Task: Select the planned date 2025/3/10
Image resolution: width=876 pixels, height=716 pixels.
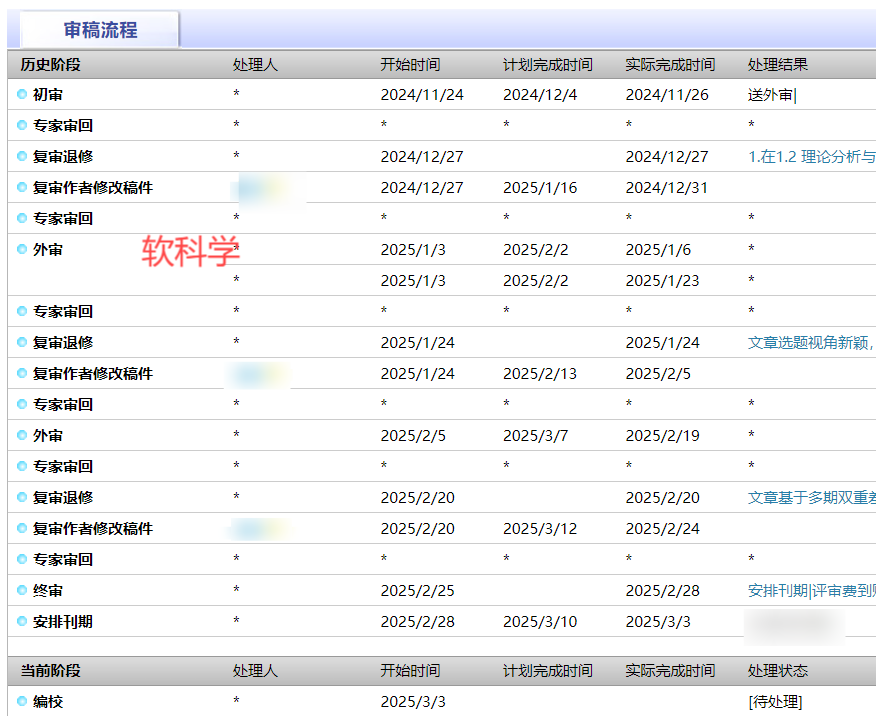Action: point(540,622)
